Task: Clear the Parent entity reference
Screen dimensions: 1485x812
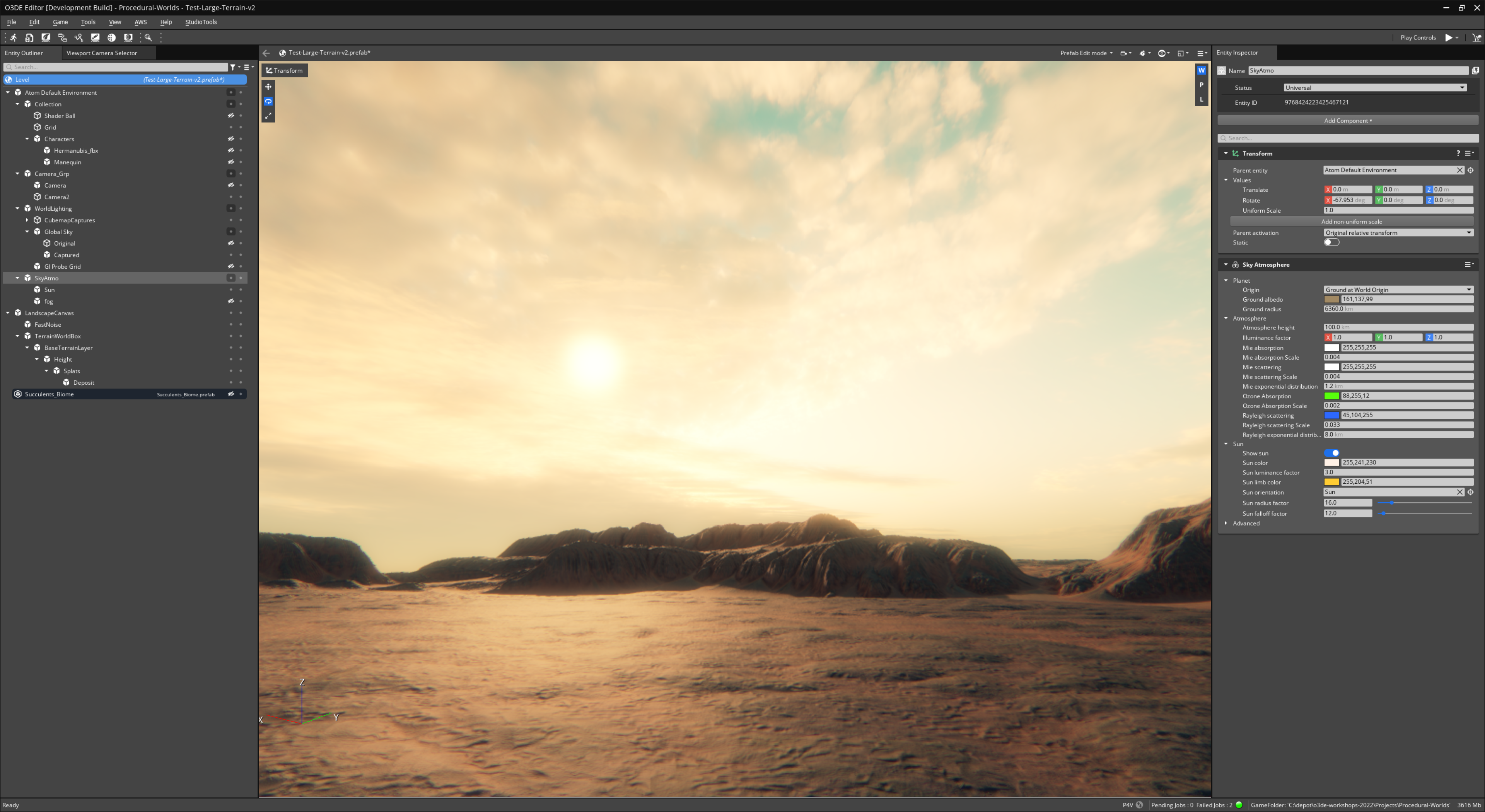Action: 1459,170
